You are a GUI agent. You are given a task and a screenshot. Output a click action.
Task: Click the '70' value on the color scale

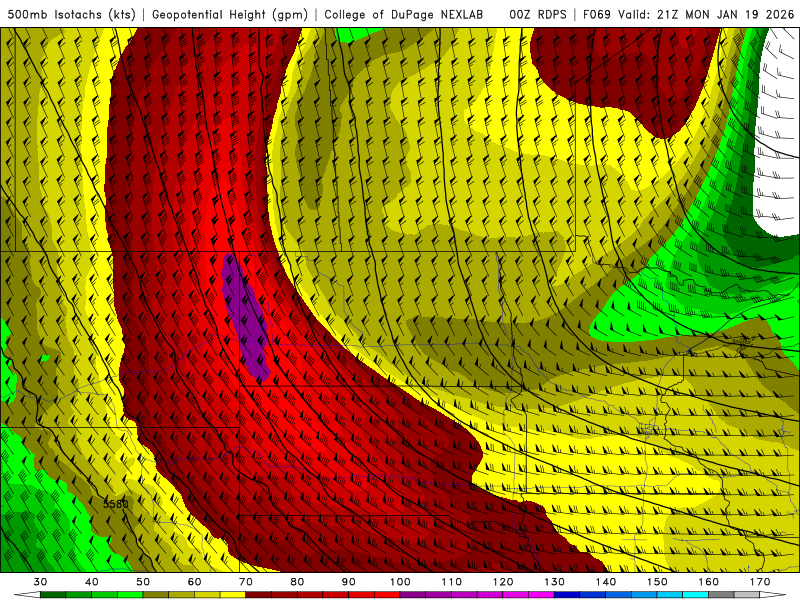(246, 582)
